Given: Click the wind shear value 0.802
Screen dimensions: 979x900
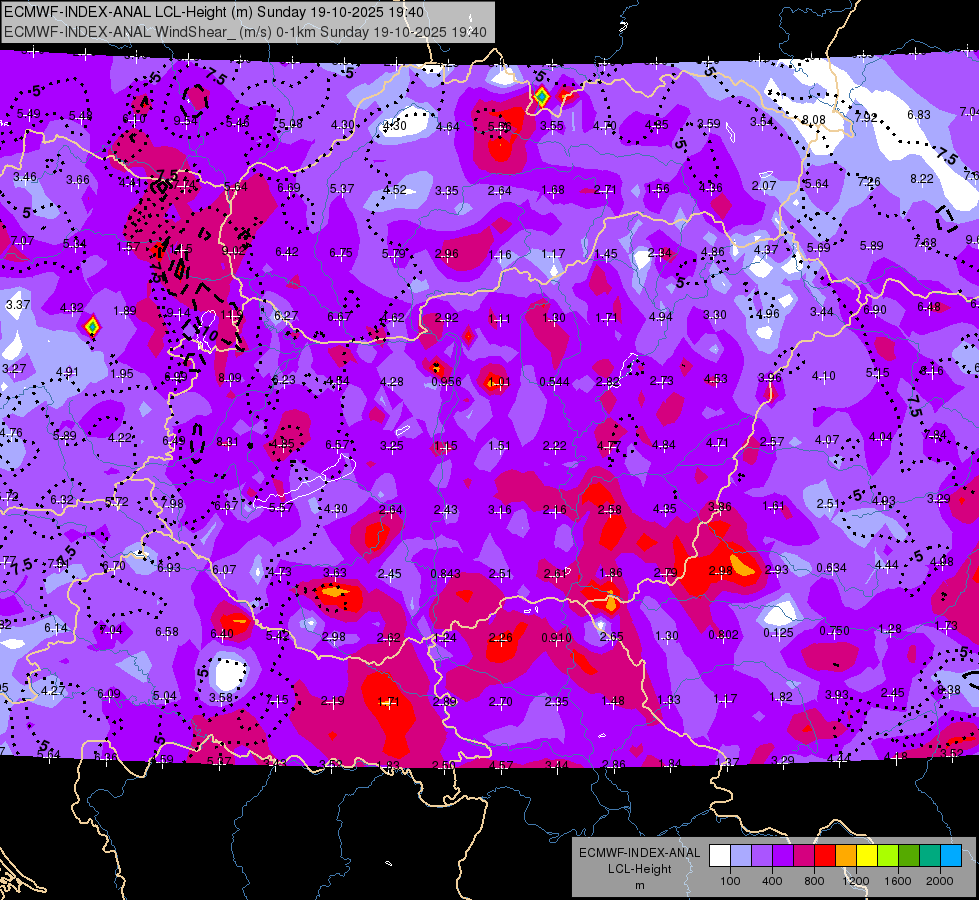Looking at the screenshot, I should click(724, 635).
